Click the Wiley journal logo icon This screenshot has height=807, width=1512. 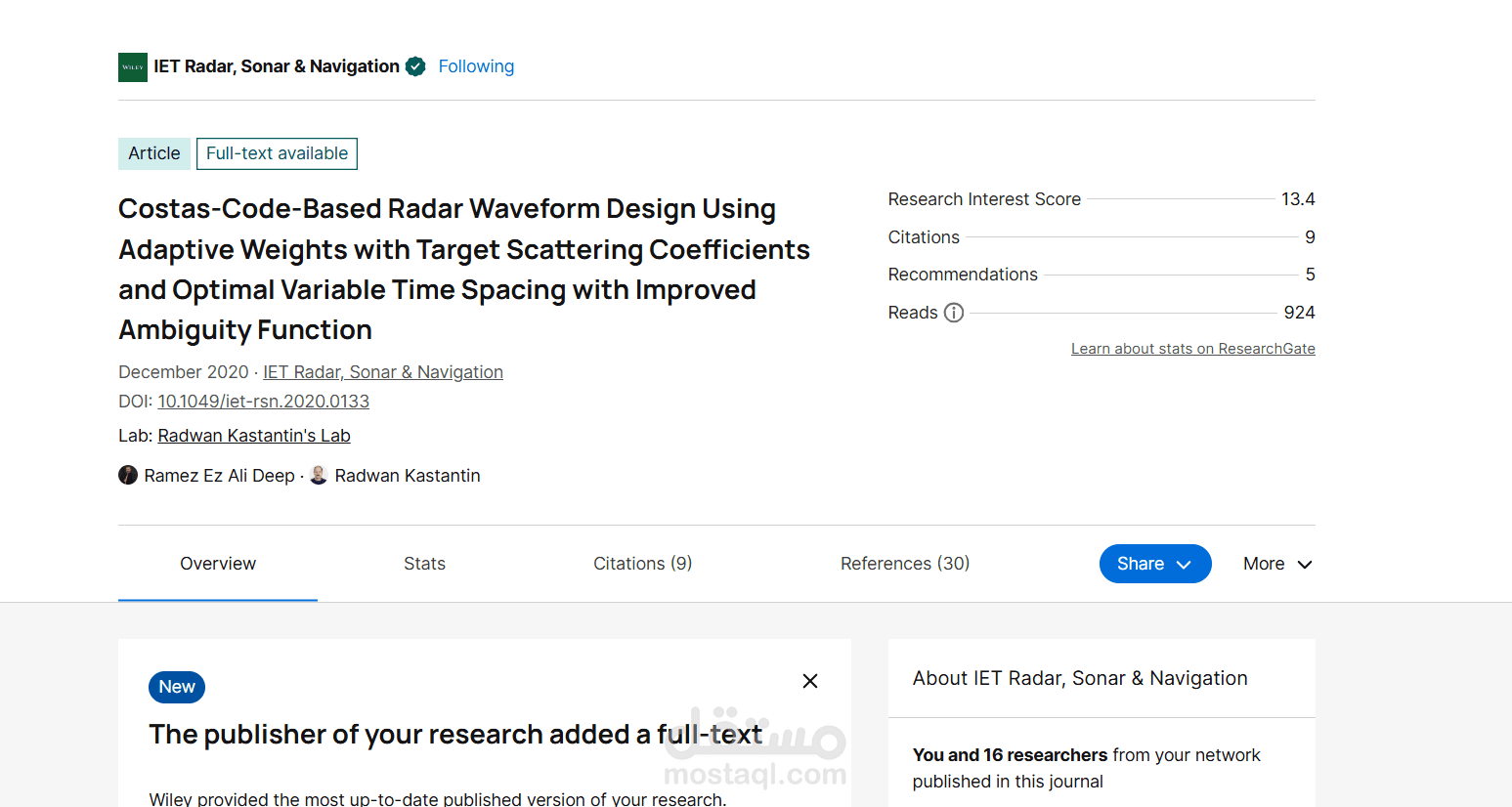[x=133, y=67]
